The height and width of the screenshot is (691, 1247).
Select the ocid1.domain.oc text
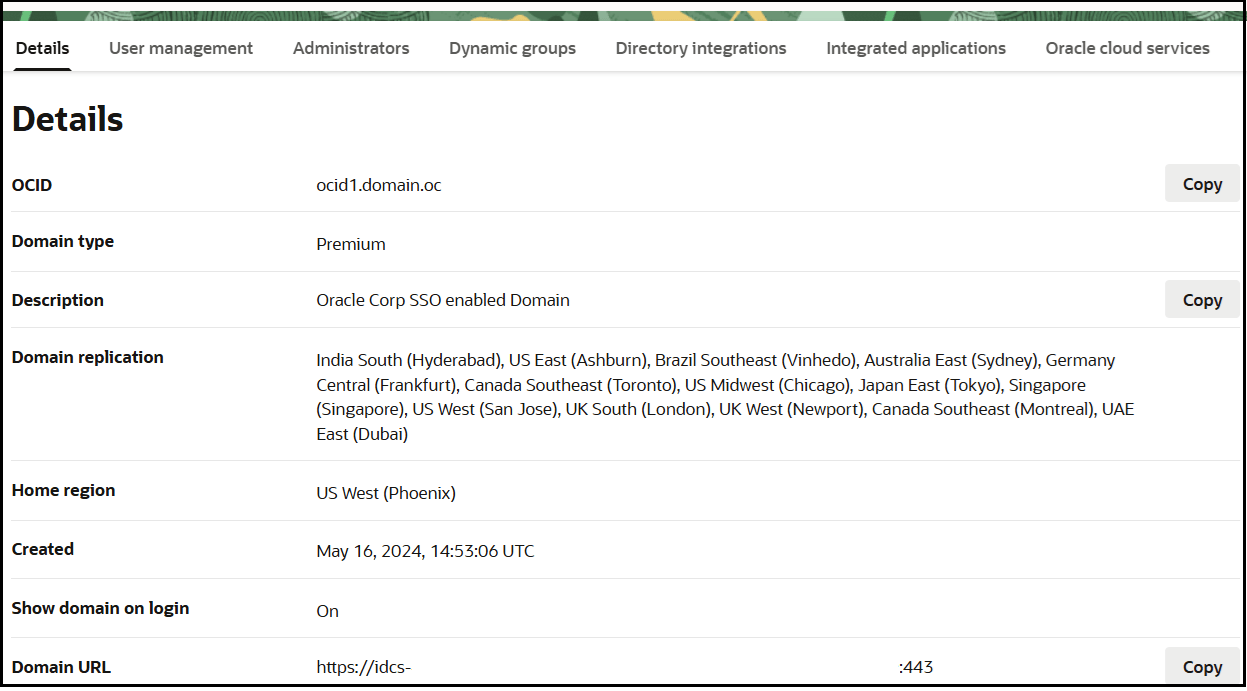coord(378,184)
